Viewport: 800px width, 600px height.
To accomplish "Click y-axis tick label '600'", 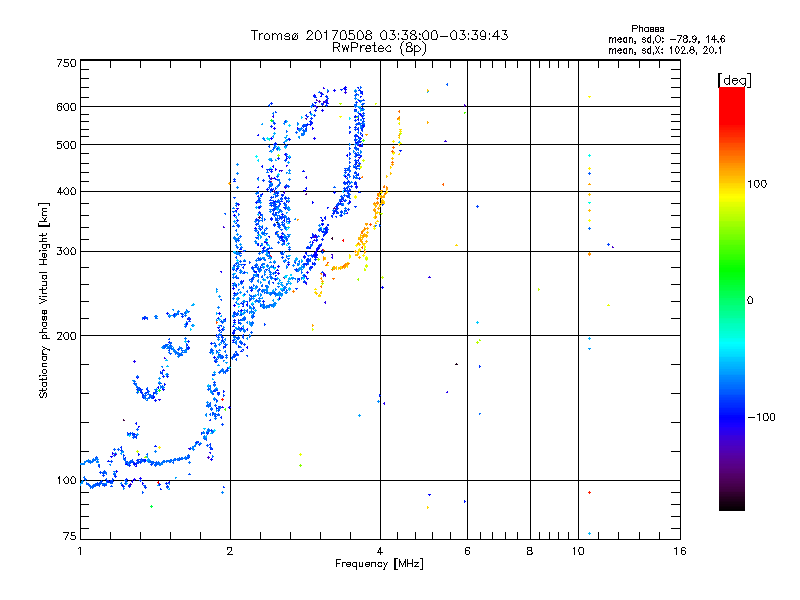I will pyautogui.click(x=66, y=107).
